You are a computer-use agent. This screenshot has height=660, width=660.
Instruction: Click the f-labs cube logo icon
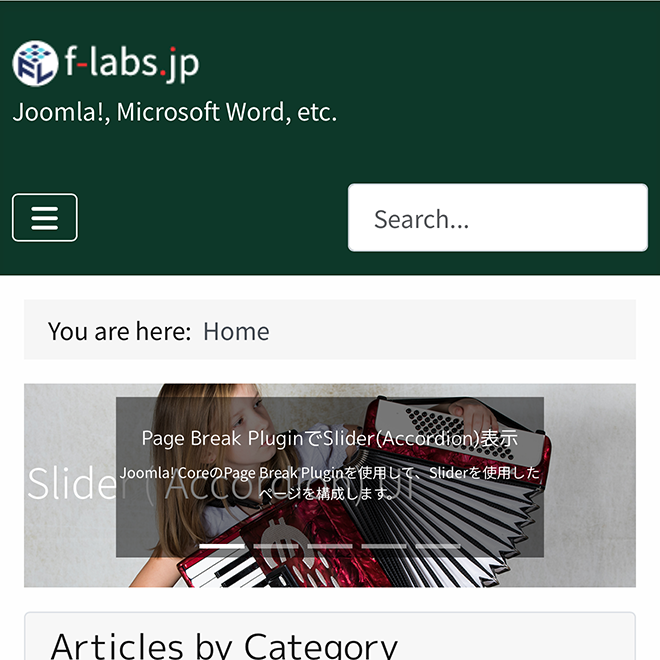35,64
